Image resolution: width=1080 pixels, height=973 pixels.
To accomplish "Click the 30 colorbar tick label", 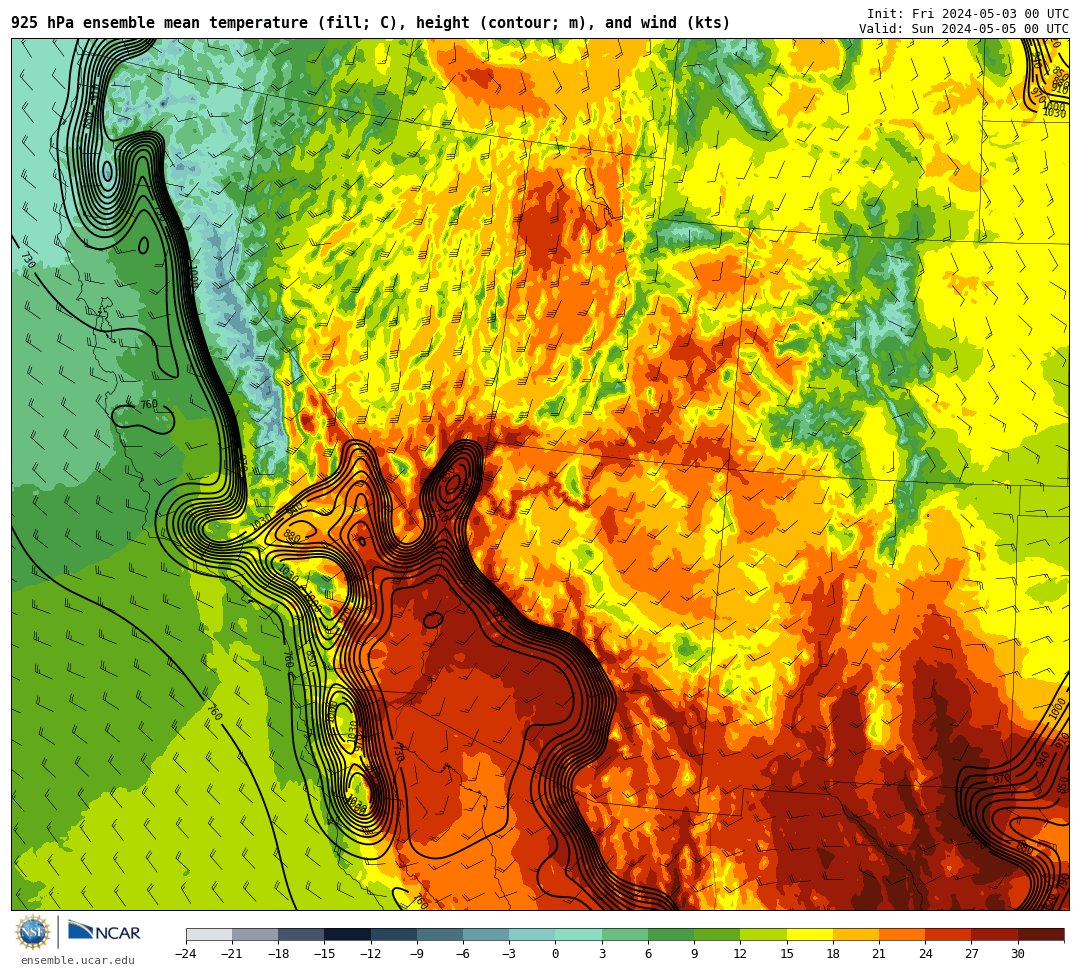I will click(x=1017, y=954).
